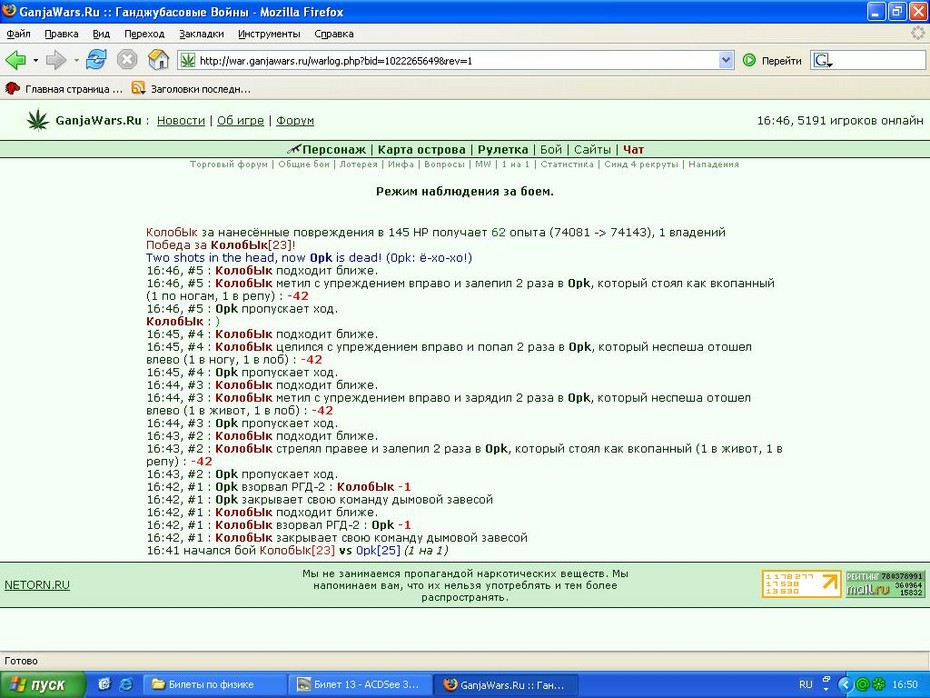Screen dimensions: 930x698
Task: Click into the URL address field
Action: (x=457, y=60)
